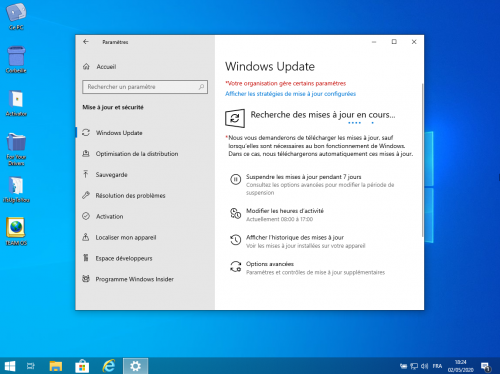Click the Sauvegarde upload arrow icon

pos(86,174)
